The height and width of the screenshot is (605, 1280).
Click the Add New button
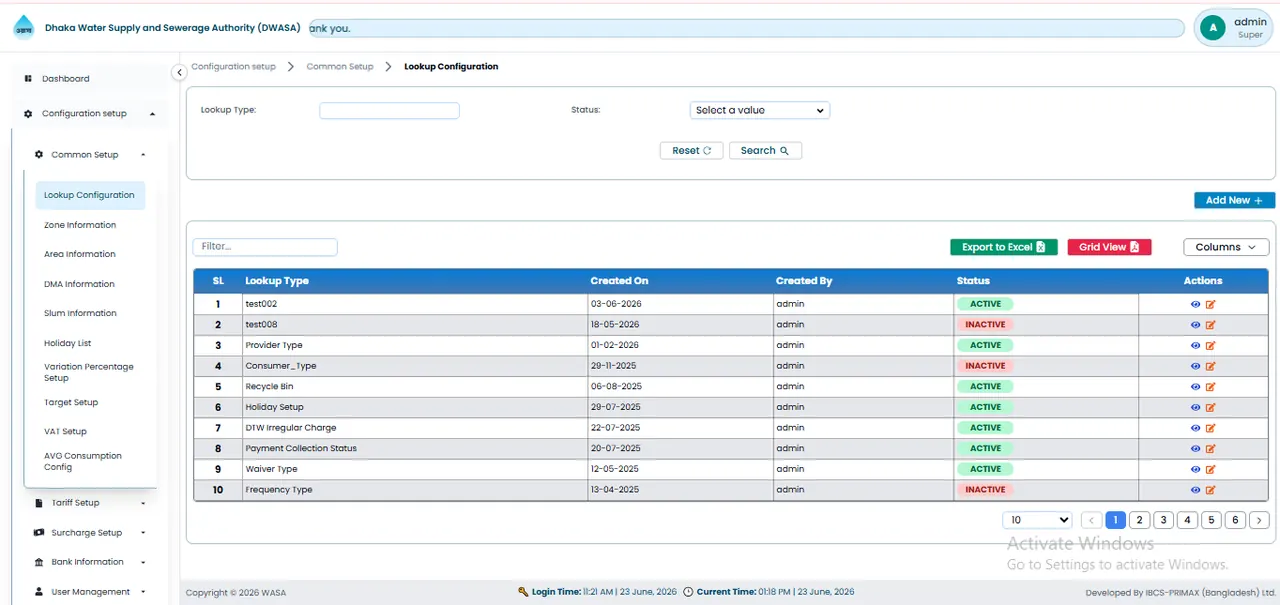1234,200
